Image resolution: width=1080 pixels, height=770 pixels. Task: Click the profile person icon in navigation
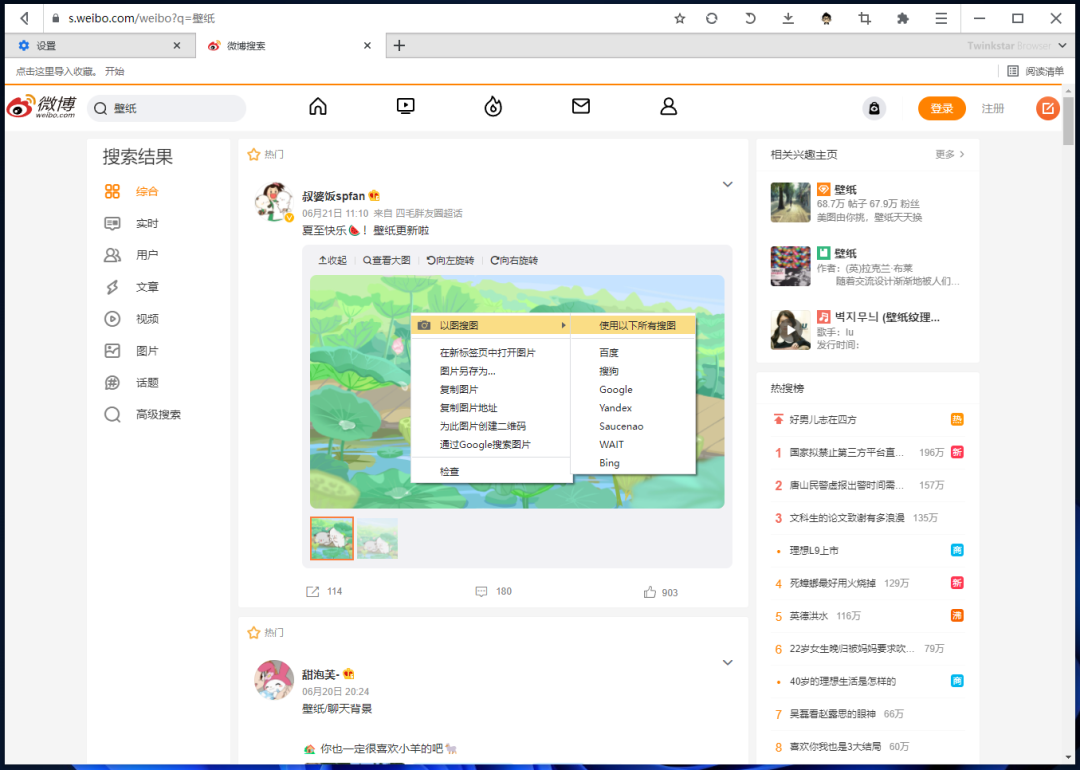668,105
